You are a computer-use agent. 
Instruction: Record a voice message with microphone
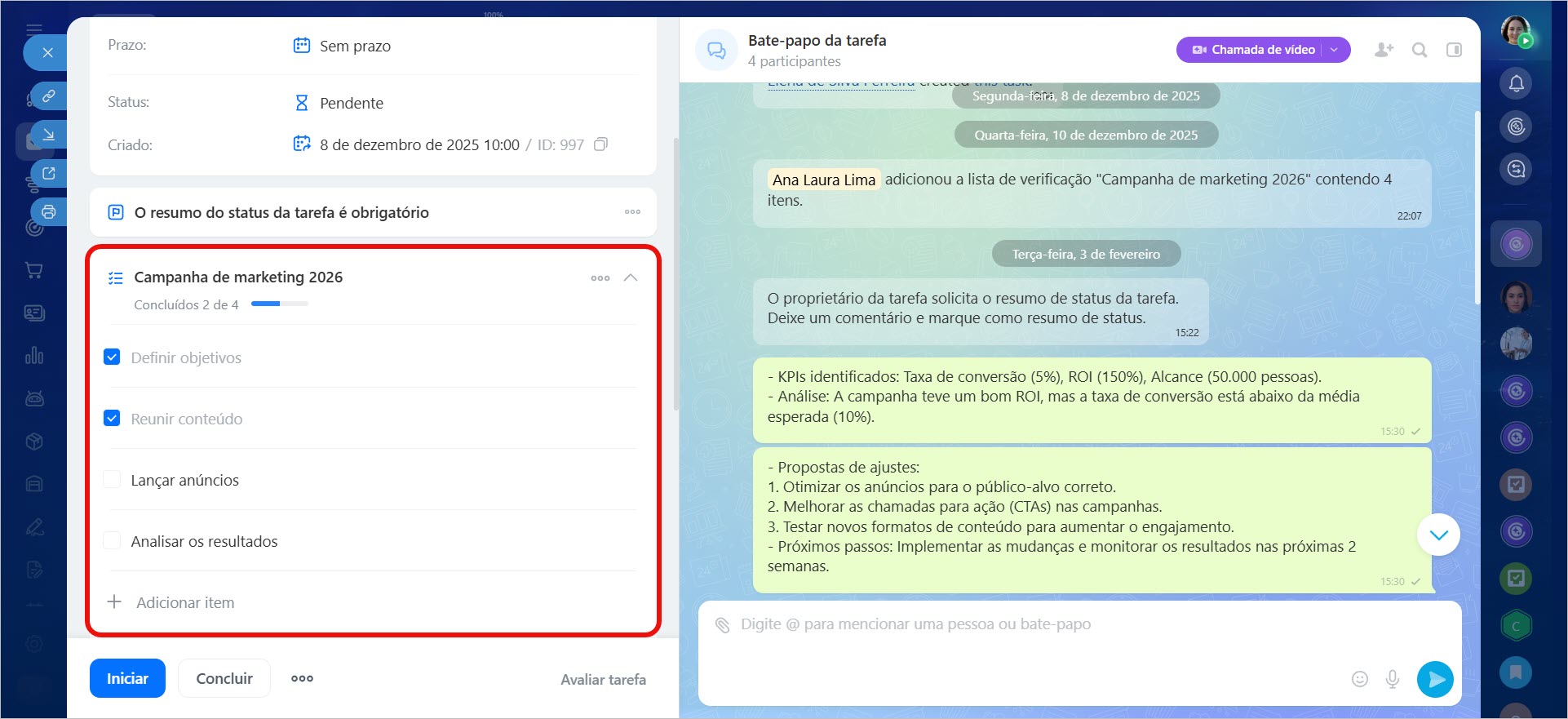point(1393,679)
